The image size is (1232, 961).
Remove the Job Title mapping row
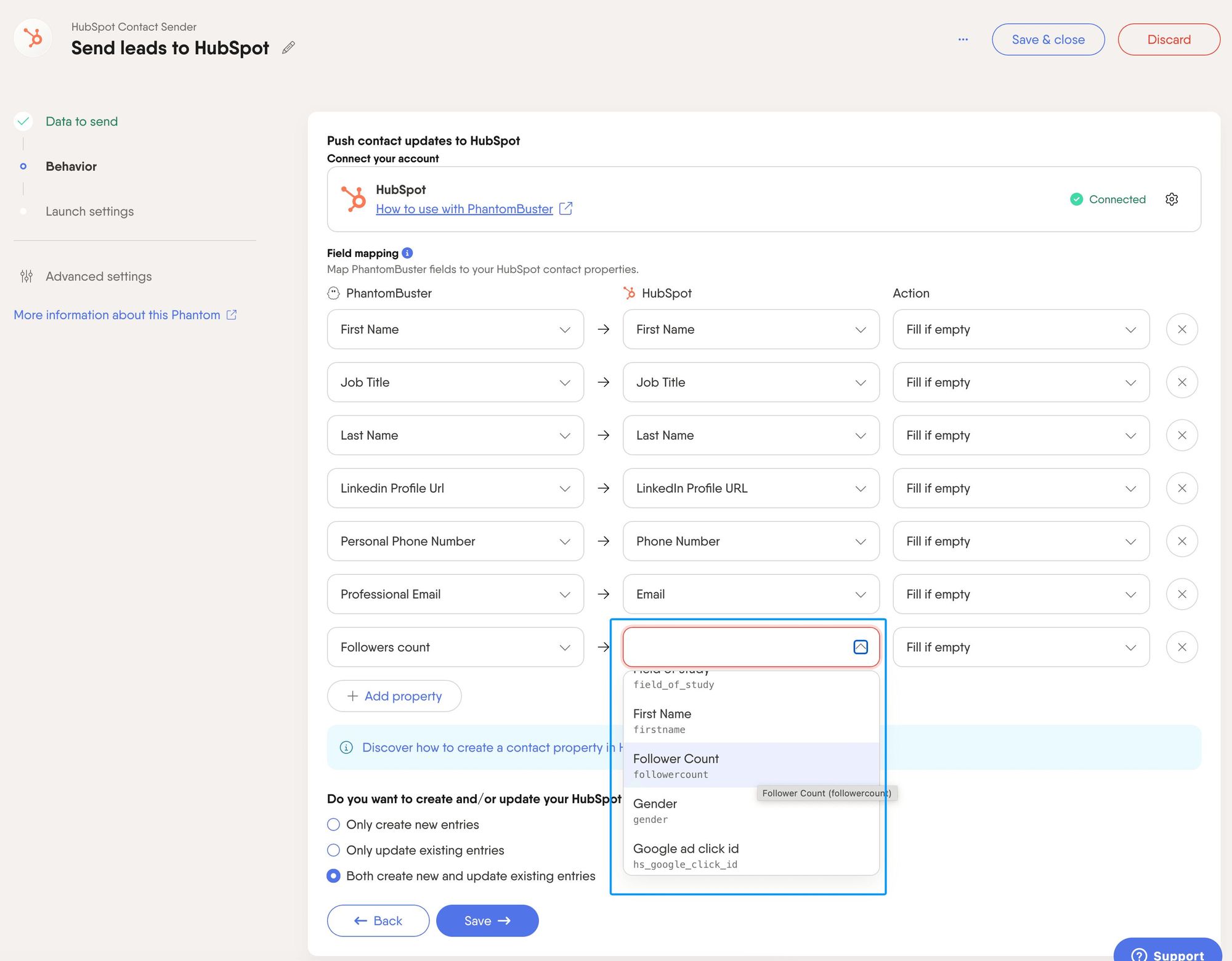coord(1181,383)
